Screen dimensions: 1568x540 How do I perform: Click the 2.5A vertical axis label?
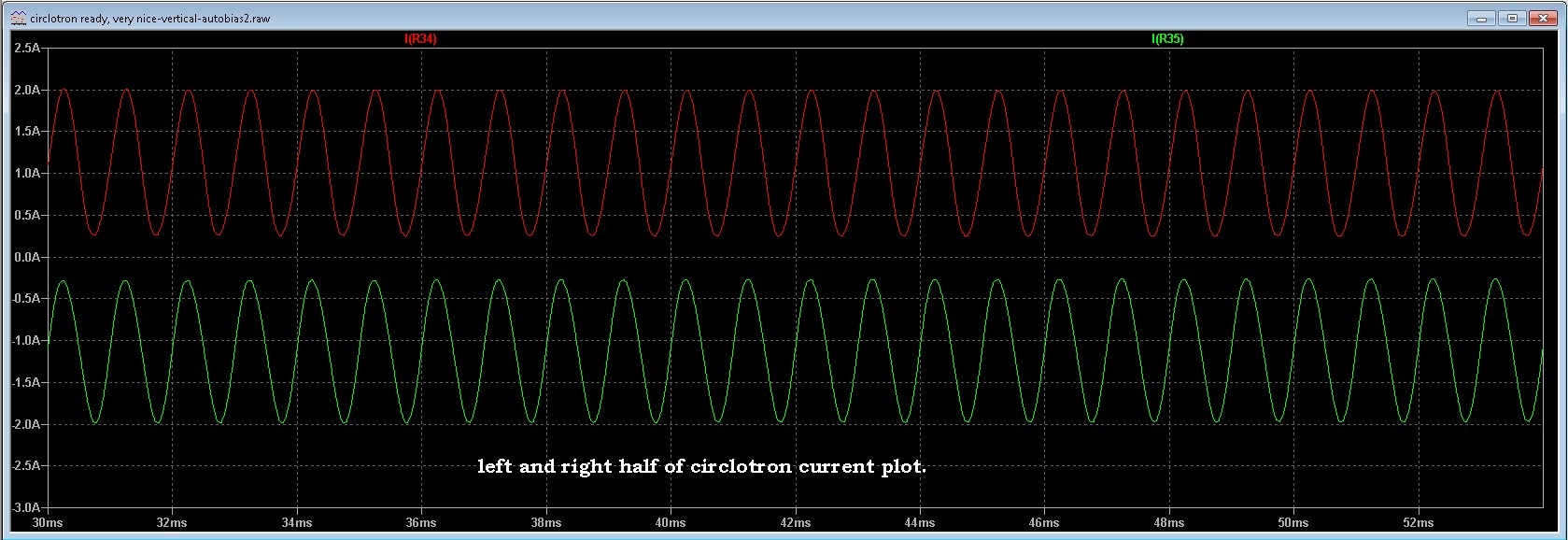point(27,48)
